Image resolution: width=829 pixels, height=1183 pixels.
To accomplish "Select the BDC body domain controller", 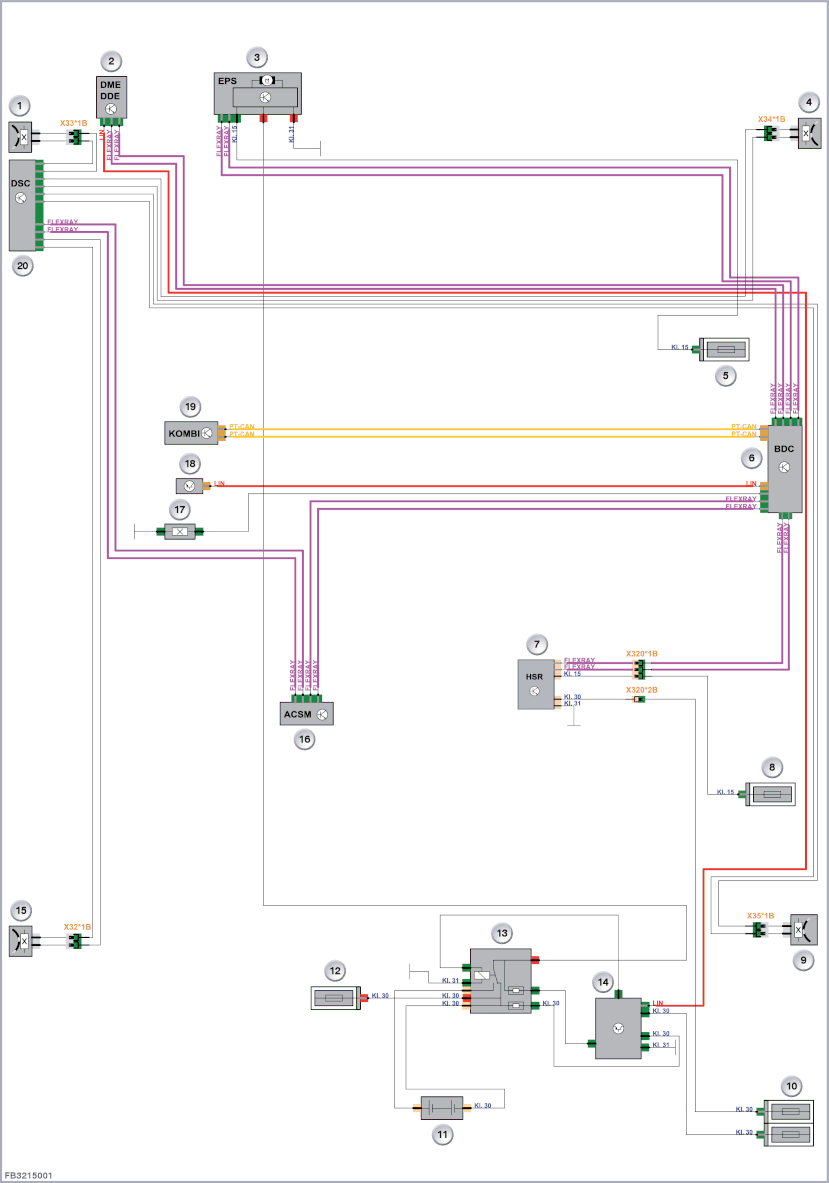I will (784, 466).
